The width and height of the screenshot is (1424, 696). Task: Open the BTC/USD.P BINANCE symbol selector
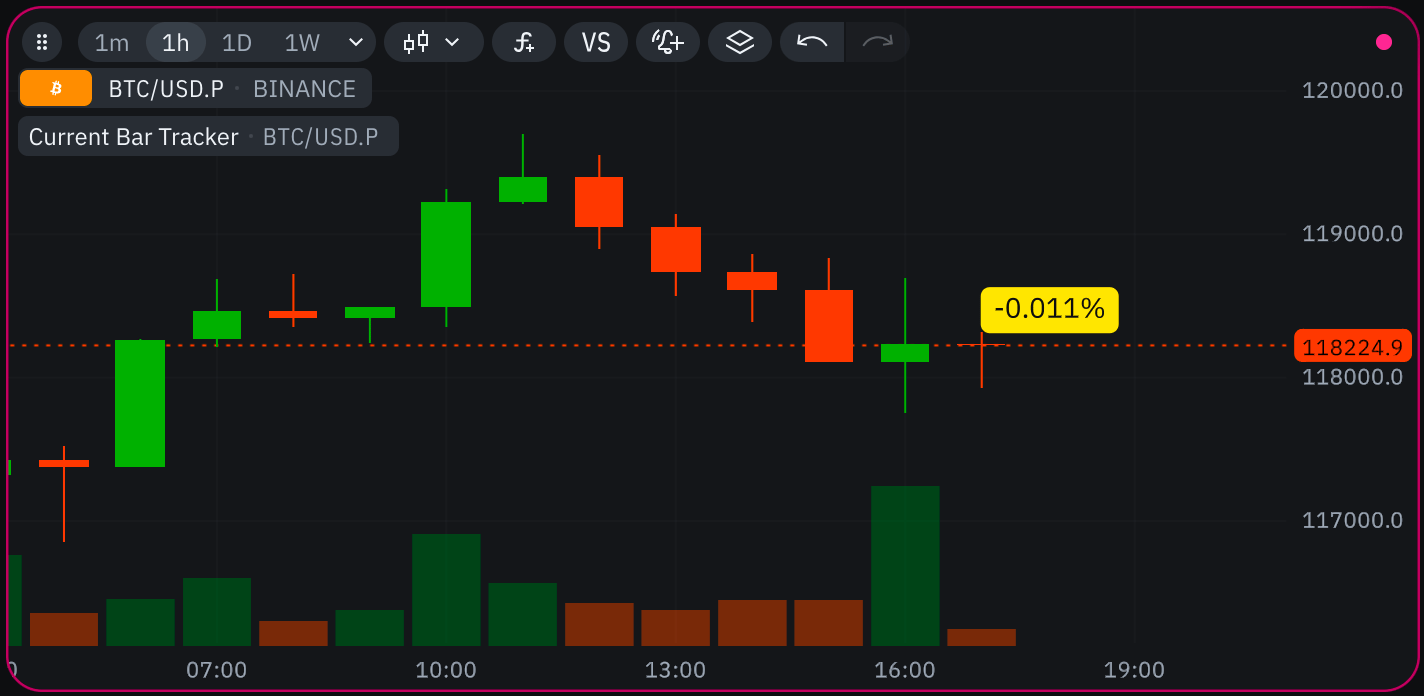pos(195,88)
